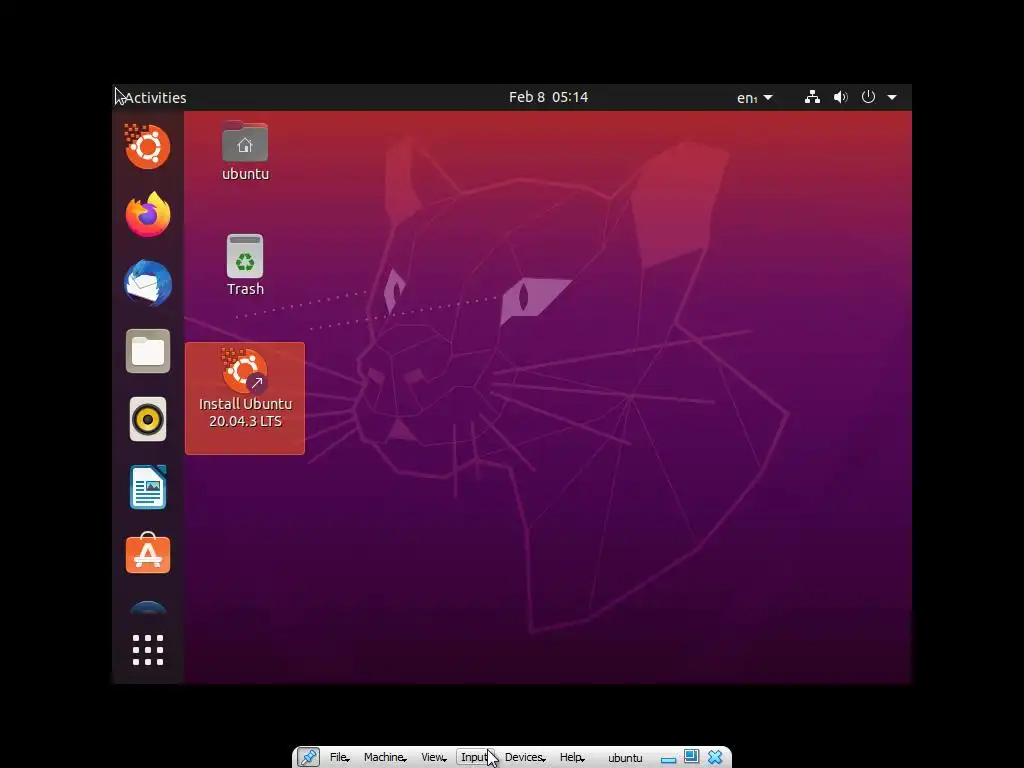This screenshot has height=768, width=1024.
Task: Exit fullscreen mode from mini toolbar
Action: (691, 756)
